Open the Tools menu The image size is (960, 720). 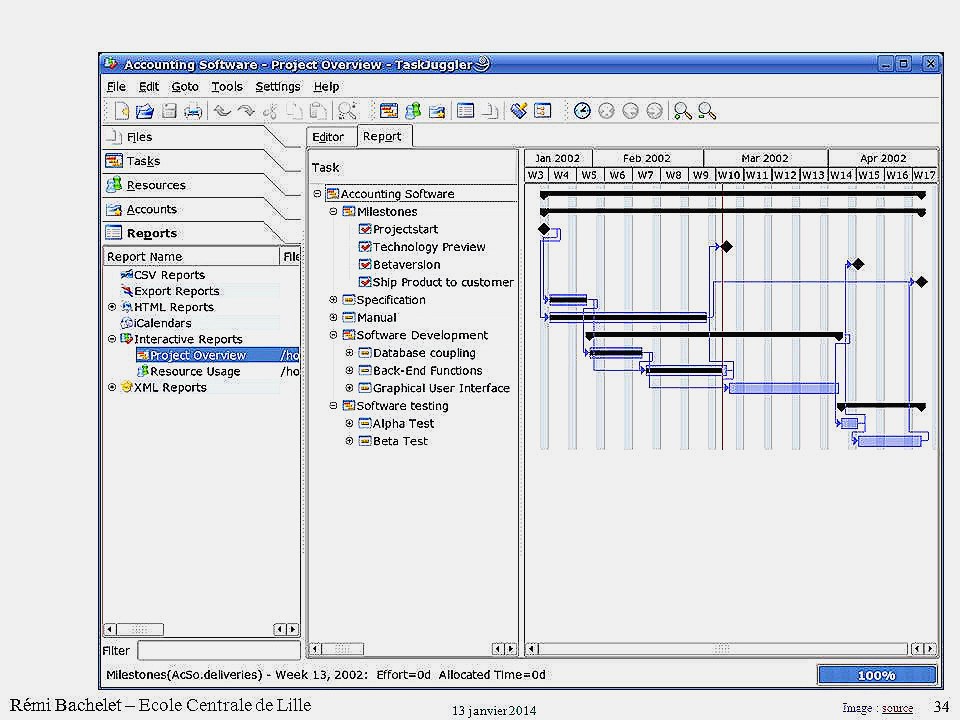pyautogui.click(x=227, y=86)
